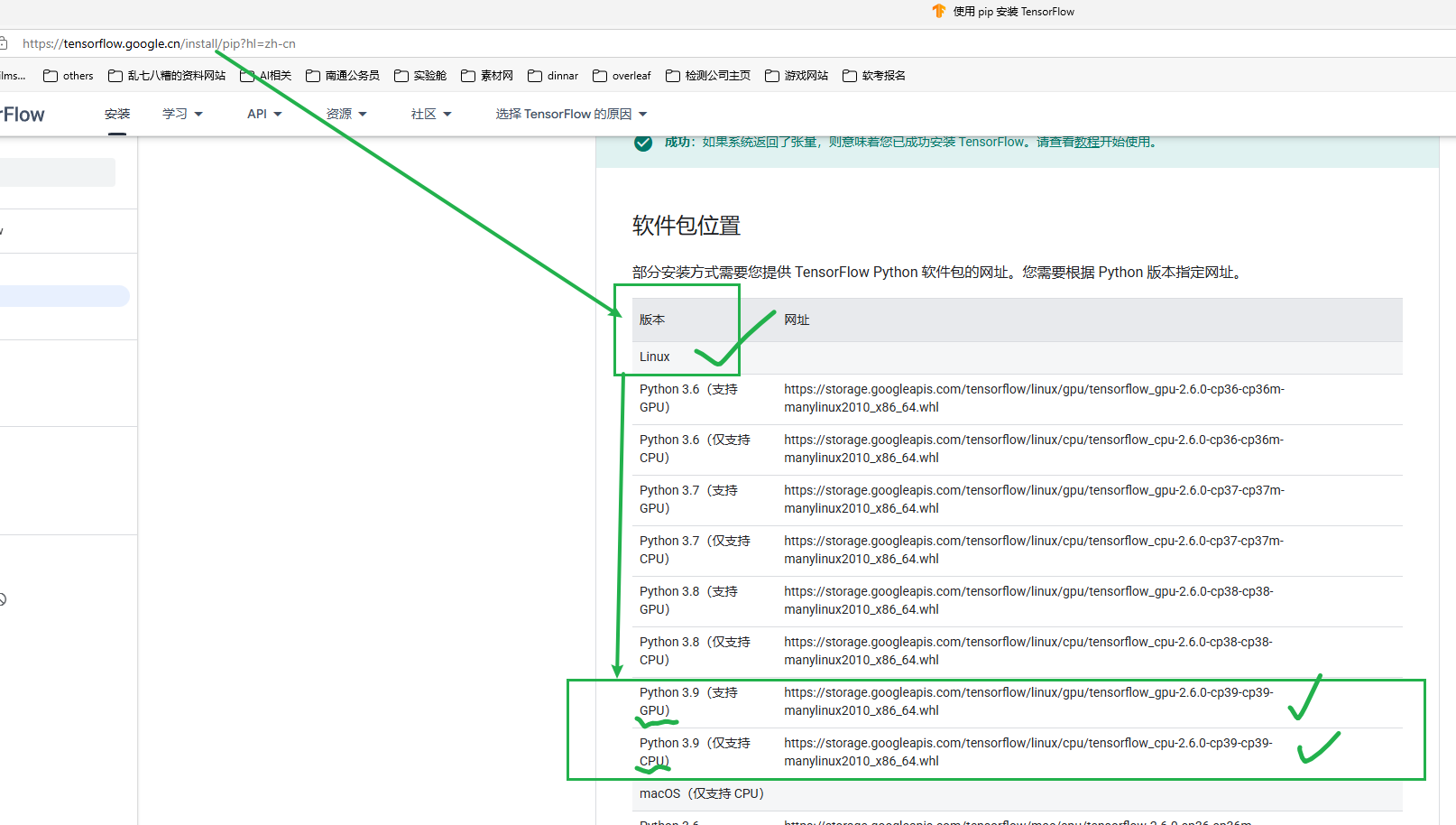The height and width of the screenshot is (825, 1456).
Task: Select the Python 3.8 CPU-only version cell
Action: [x=705, y=652]
